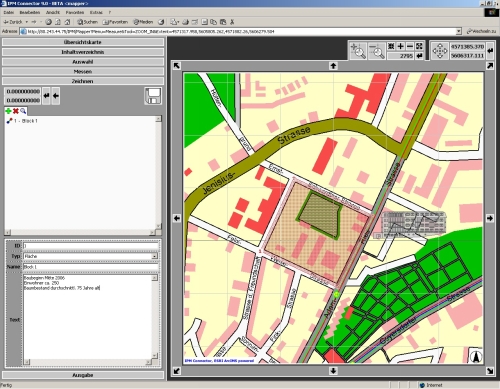This screenshot has width=500, height=389.
Task: Click the Wechseln zu button
Action: [481, 31]
